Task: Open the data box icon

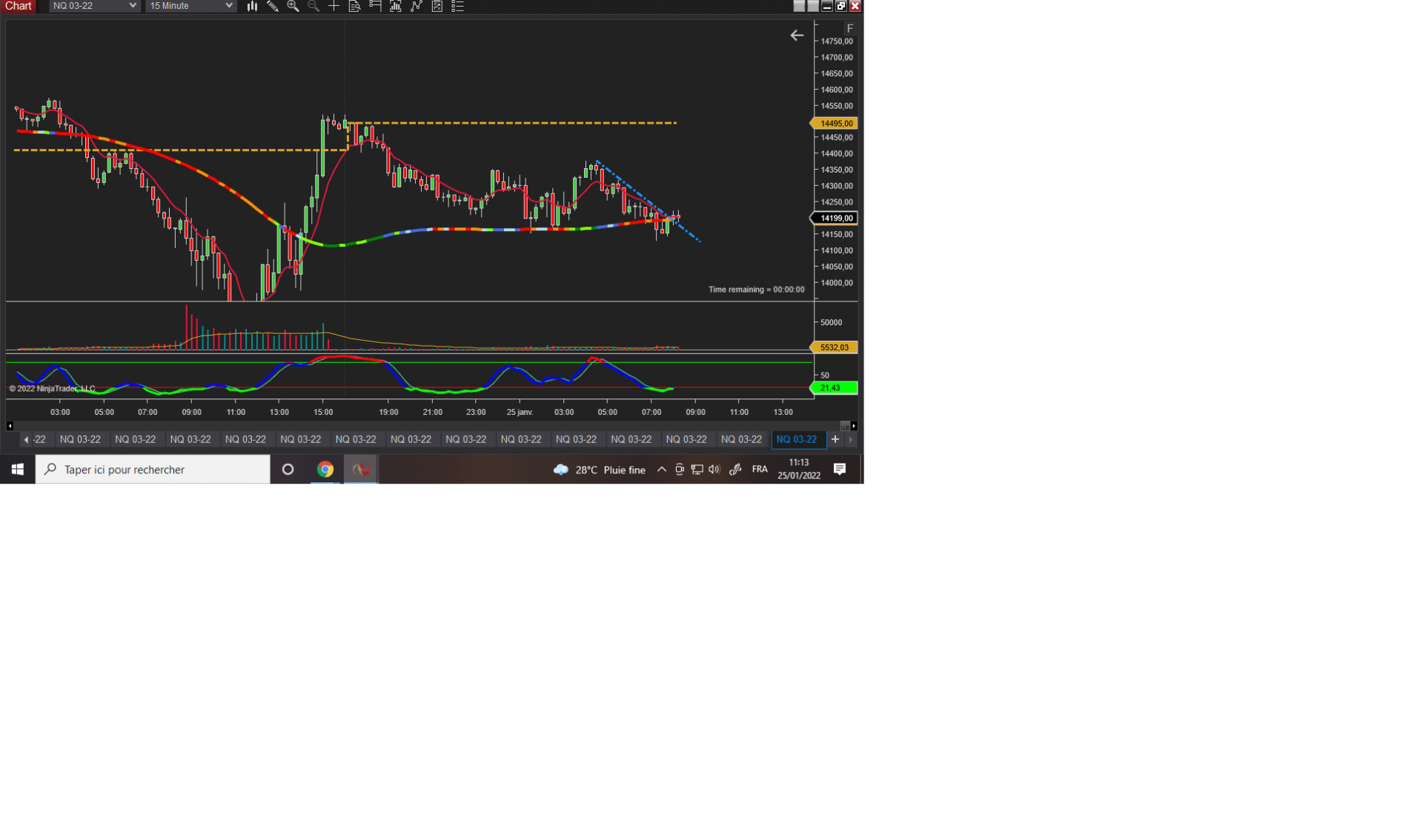Action: [354, 6]
